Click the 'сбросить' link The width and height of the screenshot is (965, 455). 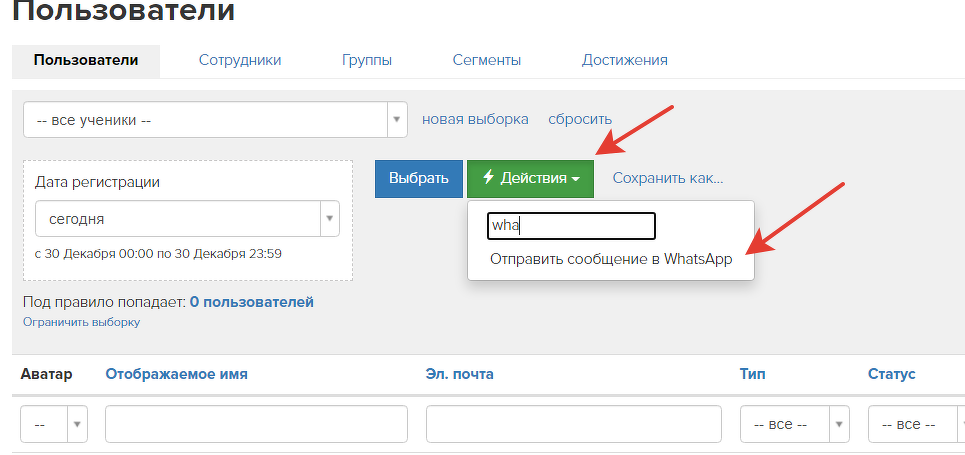(x=580, y=119)
